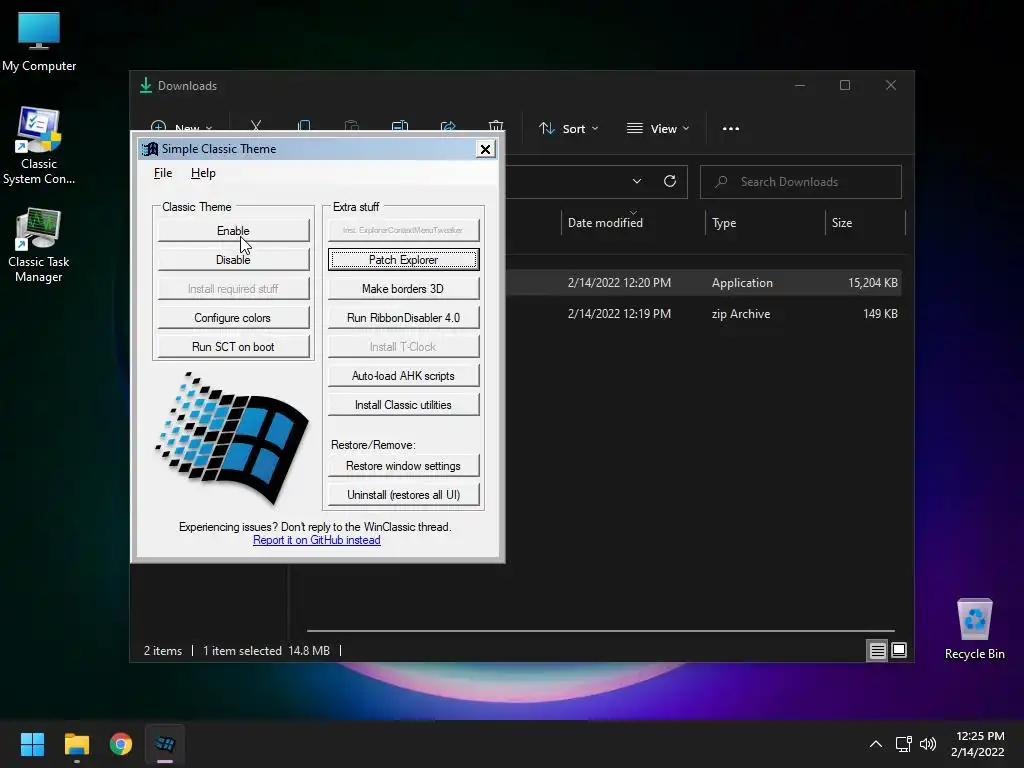
Task: Select the zip Archive file row
Action: [x=704, y=313]
